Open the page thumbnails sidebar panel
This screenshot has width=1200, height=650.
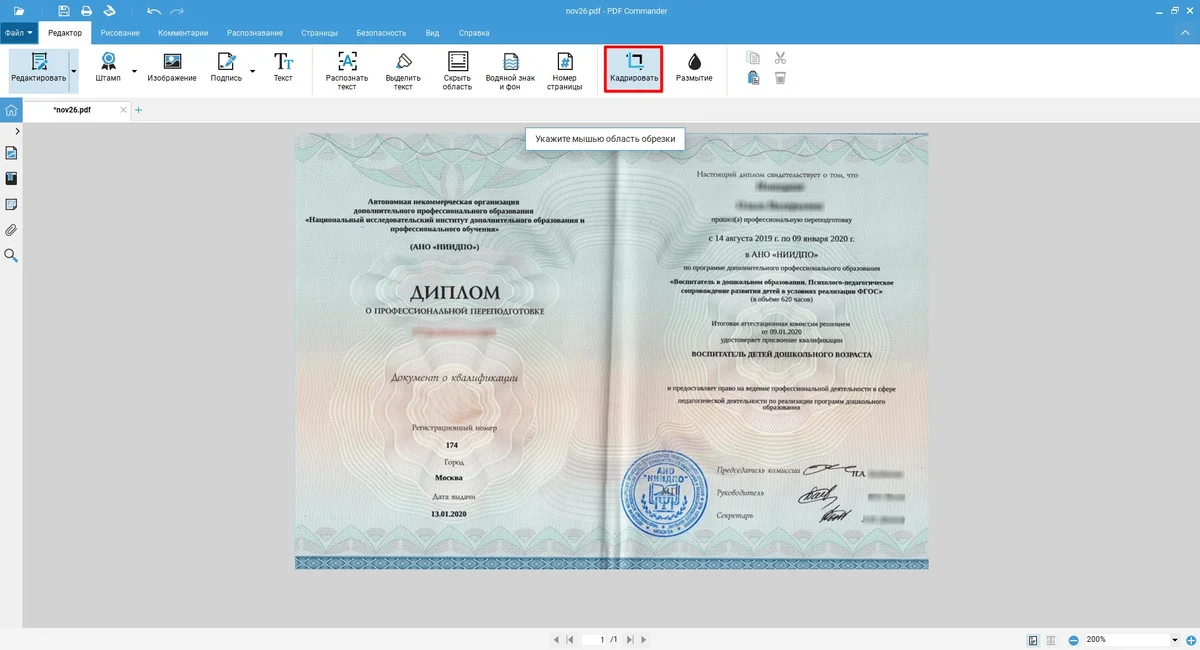click(x=11, y=153)
